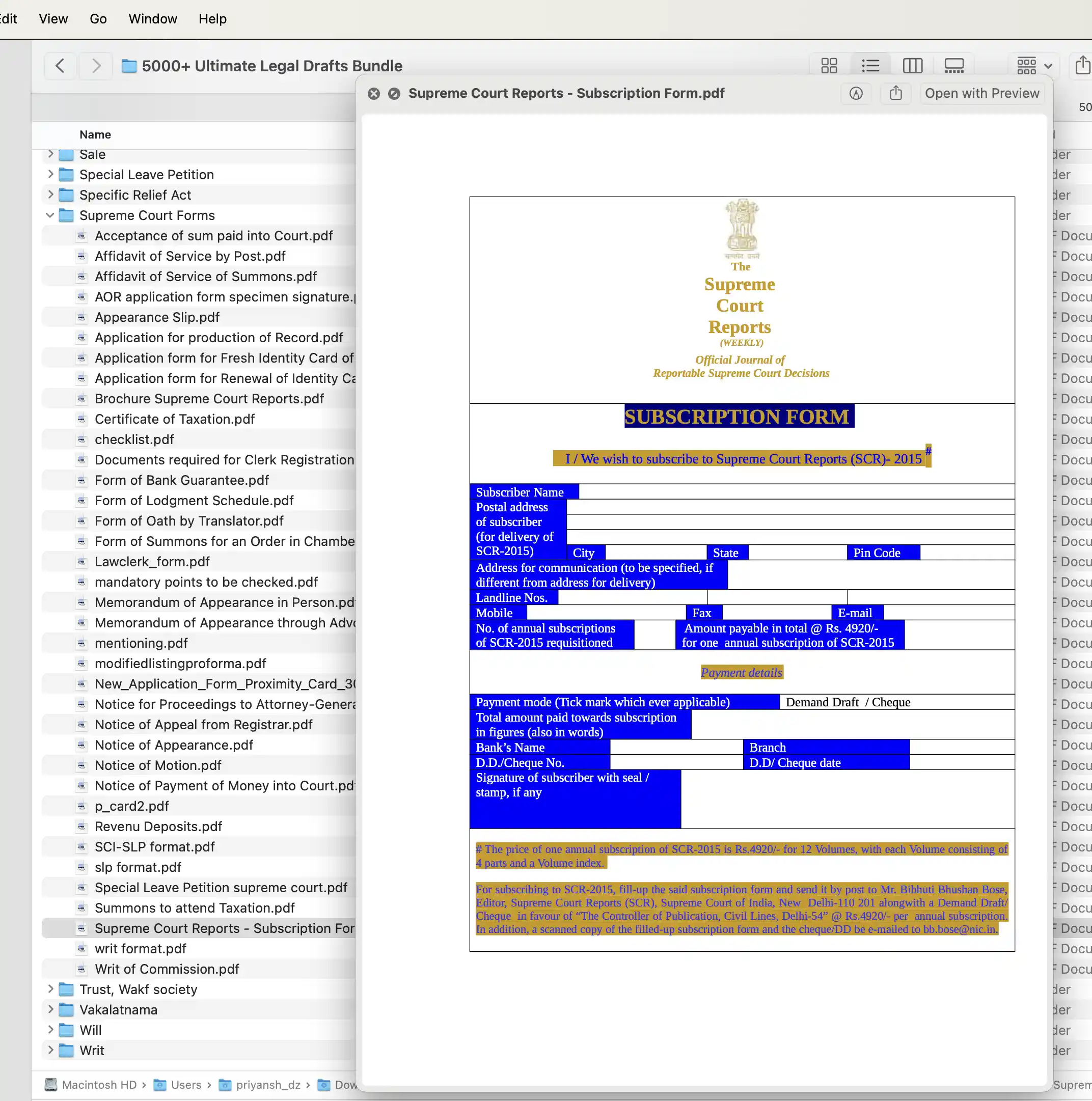The image size is (1092, 1101).
Task: Click the 5000+ Ultimate Legal Drafts Bundle title
Action: click(272, 66)
